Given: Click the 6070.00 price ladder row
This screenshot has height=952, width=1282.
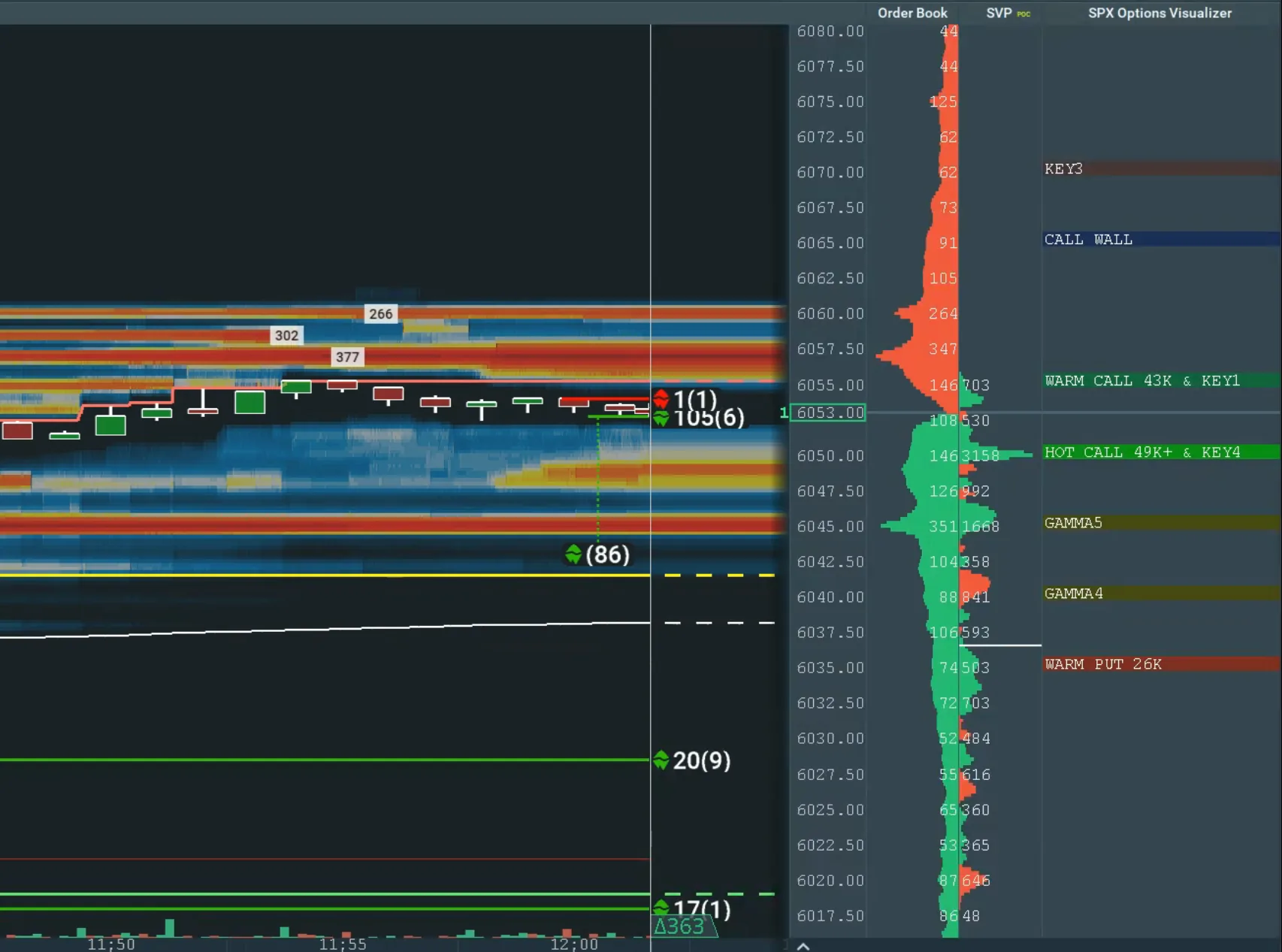Looking at the screenshot, I should pos(830,173).
